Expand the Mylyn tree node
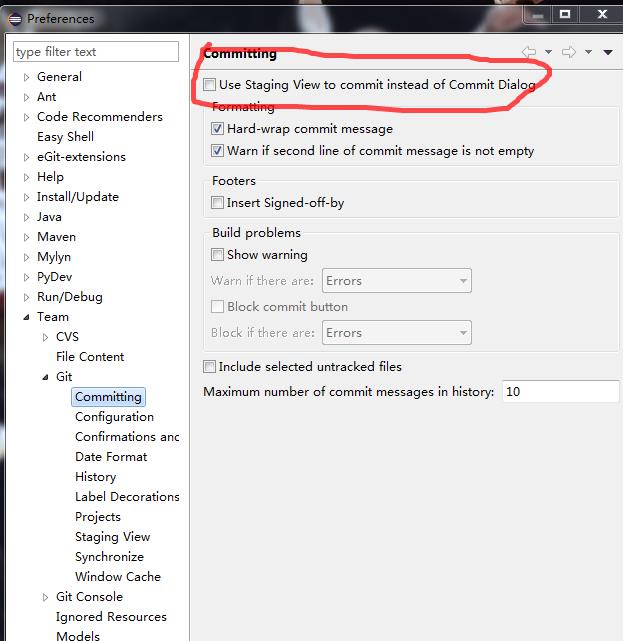This screenshot has width=623, height=641. point(26,257)
